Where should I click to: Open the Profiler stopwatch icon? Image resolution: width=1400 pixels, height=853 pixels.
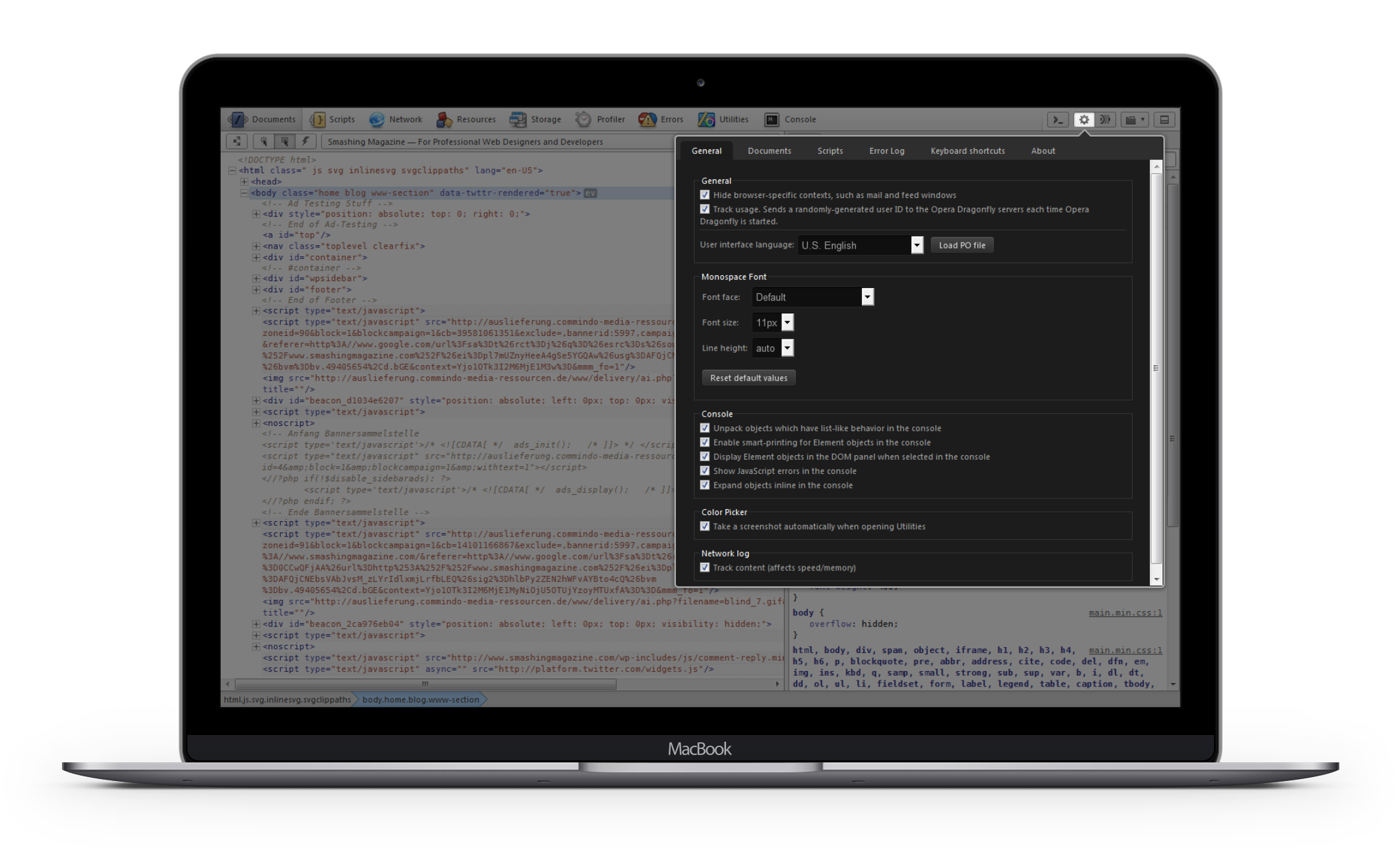pyautogui.click(x=583, y=119)
